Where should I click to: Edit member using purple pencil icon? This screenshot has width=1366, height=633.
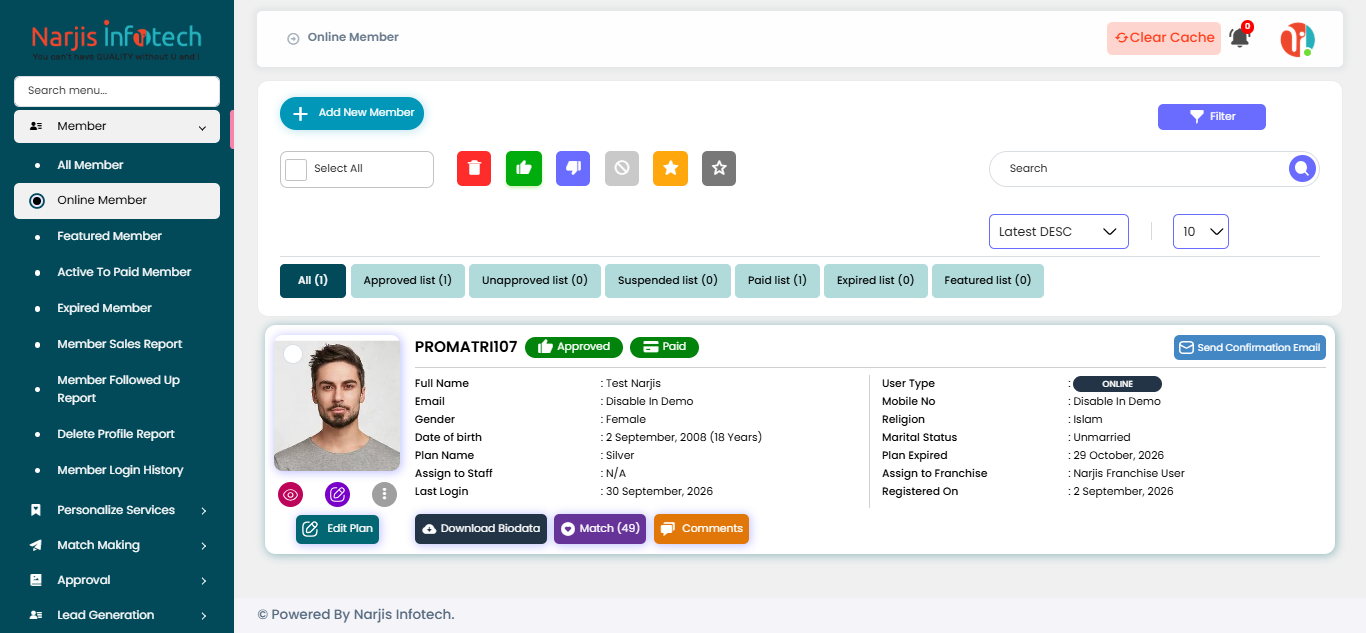pyautogui.click(x=338, y=494)
